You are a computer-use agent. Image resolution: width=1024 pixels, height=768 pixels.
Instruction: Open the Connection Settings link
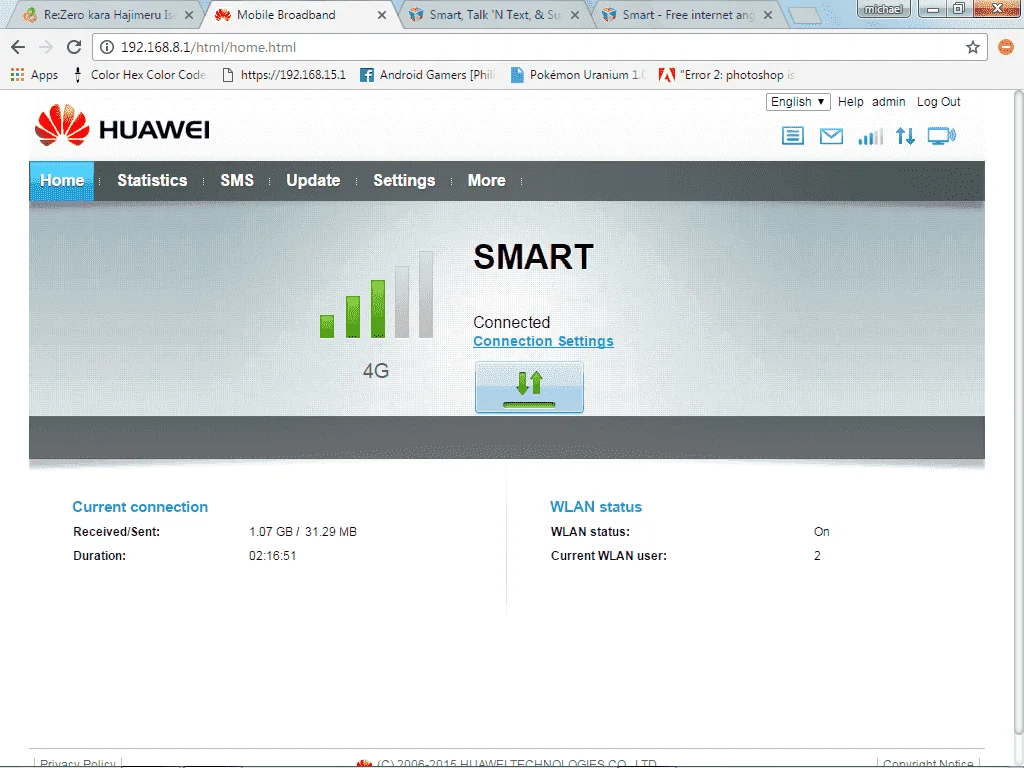click(x=543, y=342)
